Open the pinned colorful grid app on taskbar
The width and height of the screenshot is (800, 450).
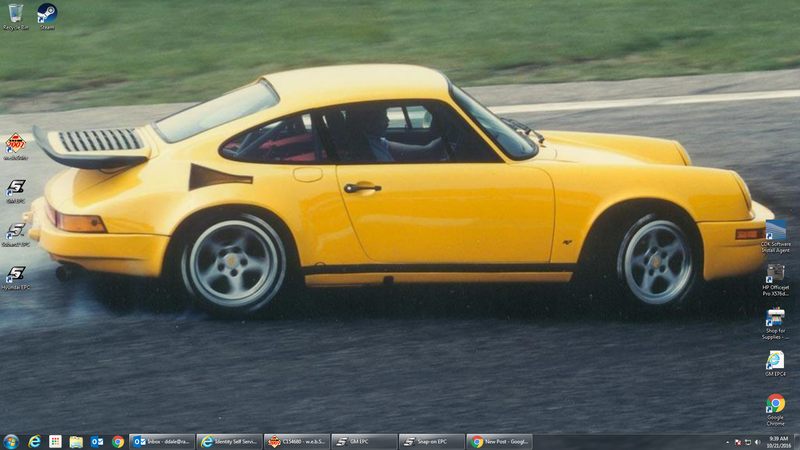(55, 442)
